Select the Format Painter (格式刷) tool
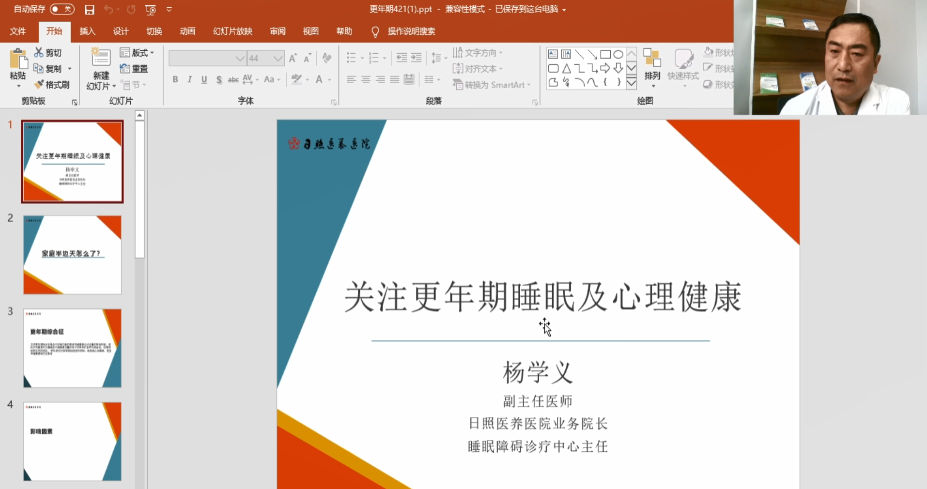The height and width of the screenshot is (489, 927). pos(52,85)
